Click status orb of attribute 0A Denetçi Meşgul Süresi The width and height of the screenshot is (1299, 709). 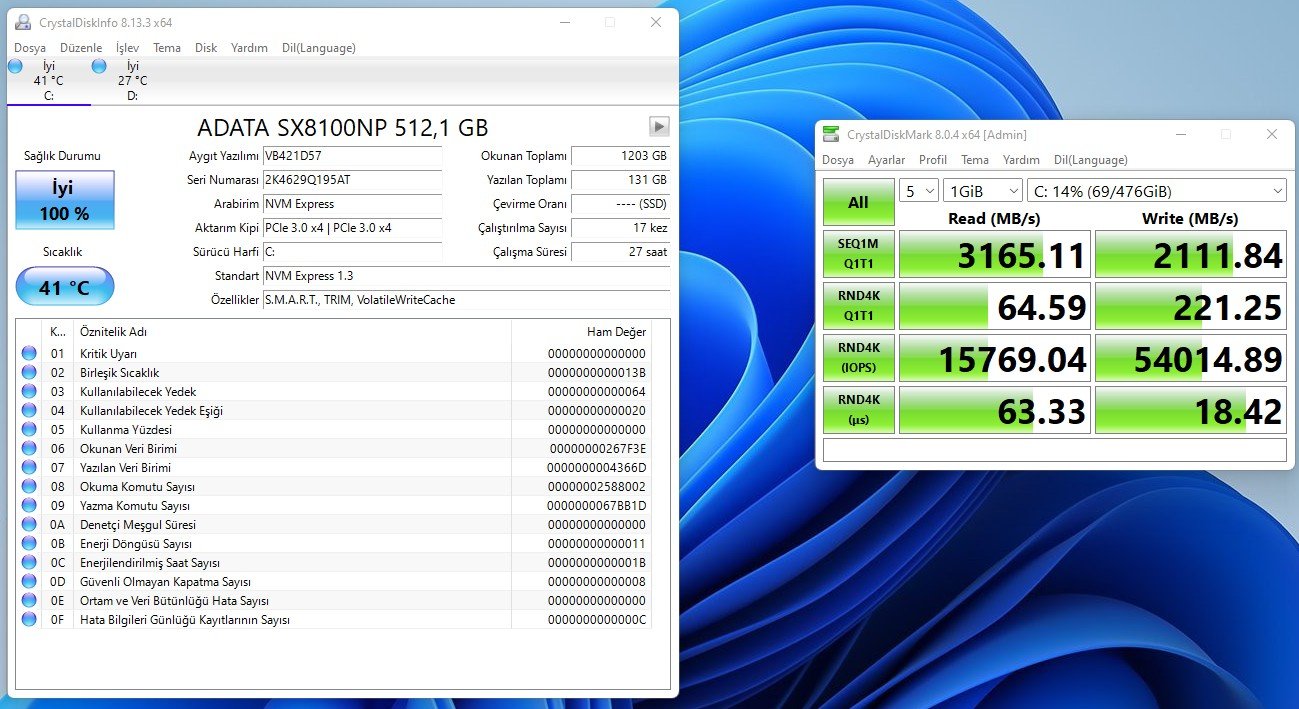point(29,524)
